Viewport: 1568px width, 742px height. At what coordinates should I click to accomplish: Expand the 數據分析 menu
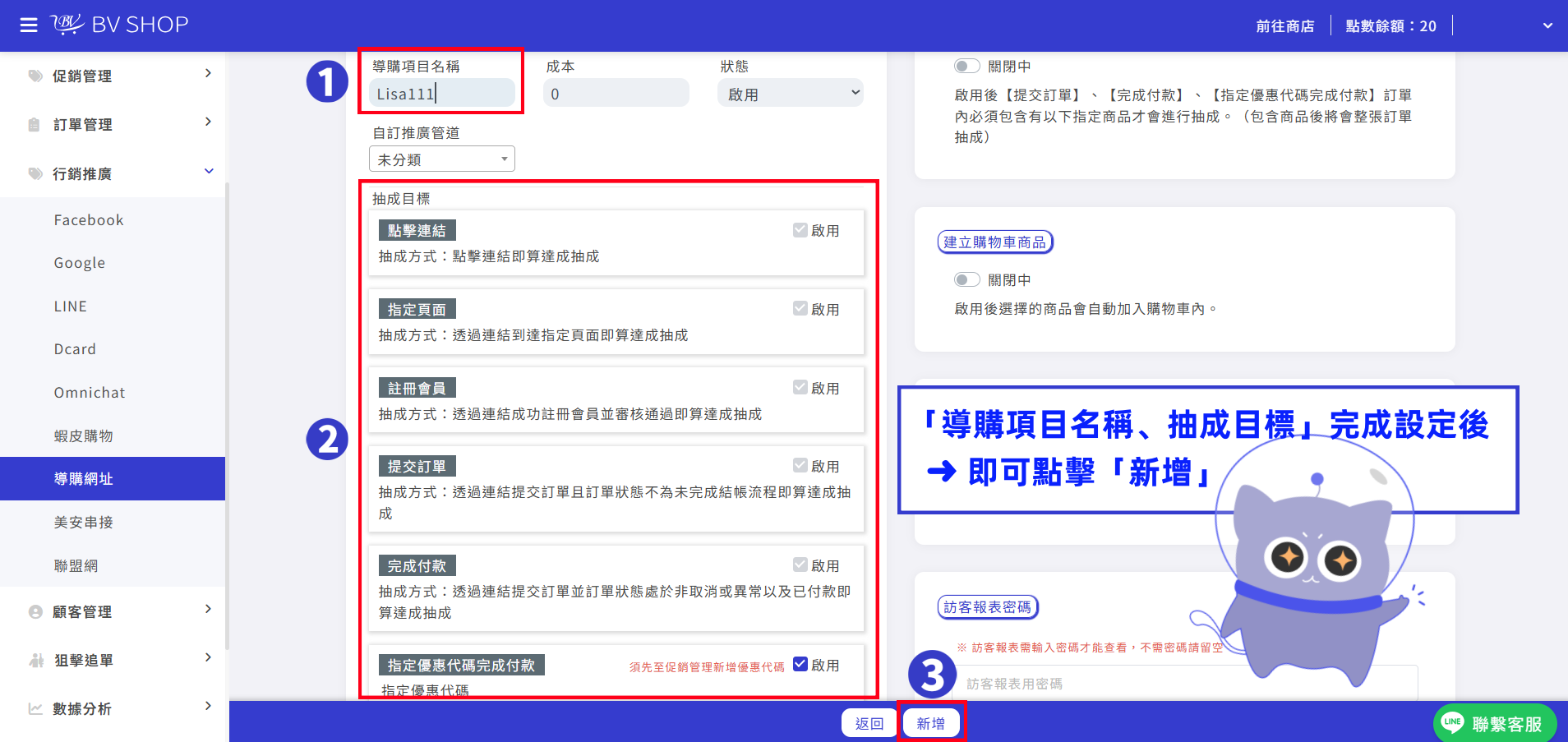208,706
